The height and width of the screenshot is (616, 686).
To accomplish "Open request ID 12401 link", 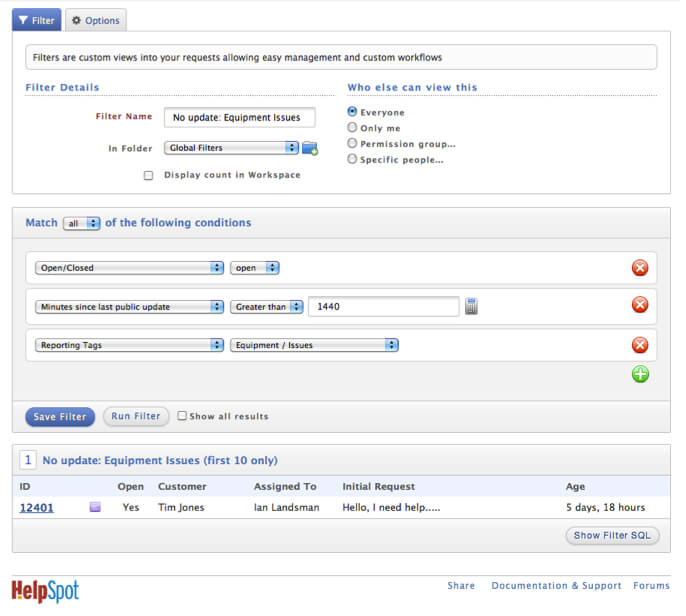I will coord(37,508).
